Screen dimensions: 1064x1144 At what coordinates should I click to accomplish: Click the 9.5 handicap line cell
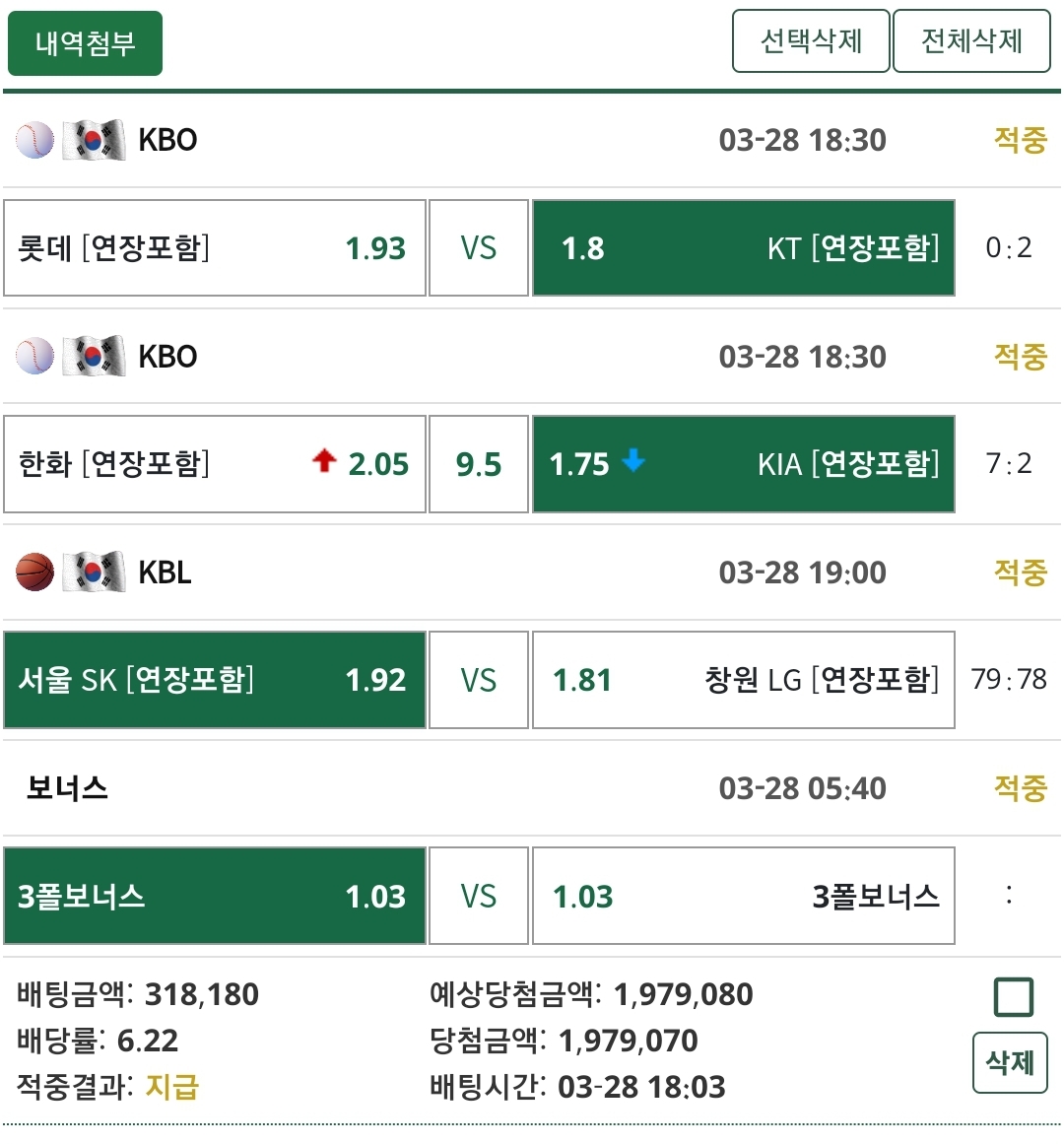[479, 464]
